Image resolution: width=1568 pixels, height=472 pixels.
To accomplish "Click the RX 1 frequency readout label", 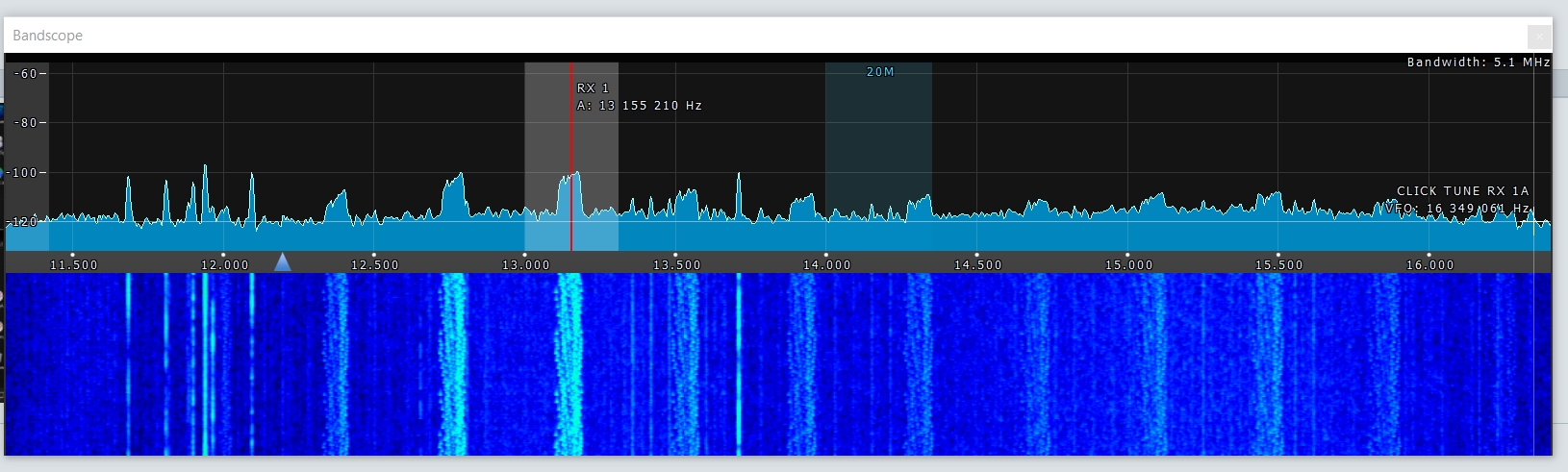I will [x=639, y=106].
